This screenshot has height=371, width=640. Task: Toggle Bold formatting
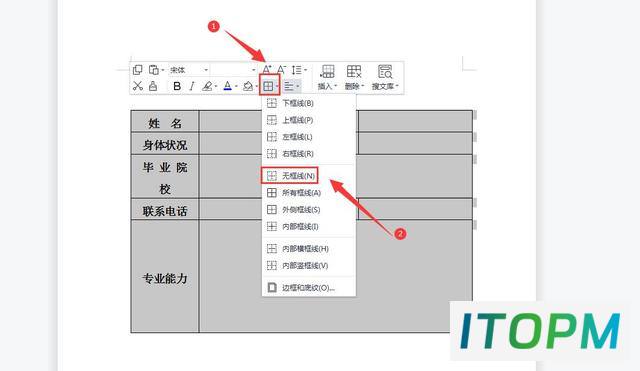pos(177,86)
